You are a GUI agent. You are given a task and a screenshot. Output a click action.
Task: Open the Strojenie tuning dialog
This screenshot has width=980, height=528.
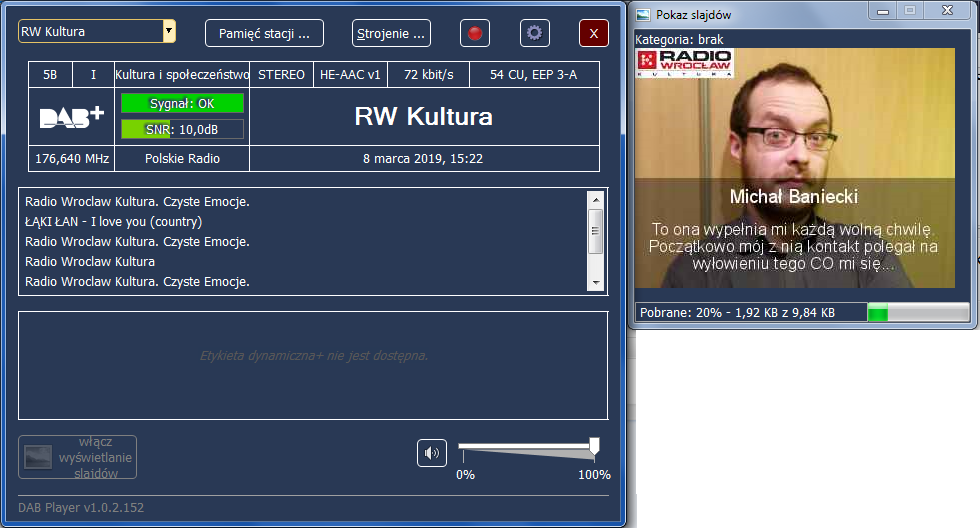click(x=391, y=33)
